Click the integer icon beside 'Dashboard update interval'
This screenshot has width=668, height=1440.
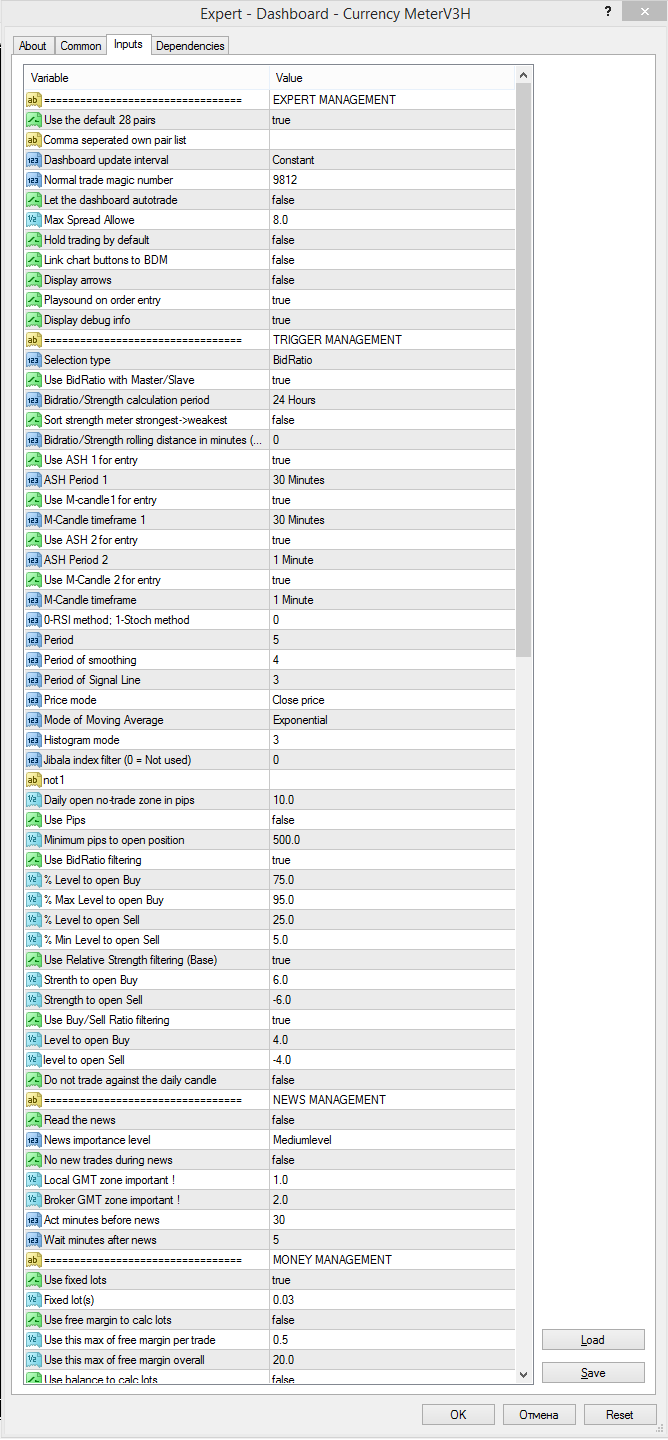pyautogui.click(x=33, y=160)
